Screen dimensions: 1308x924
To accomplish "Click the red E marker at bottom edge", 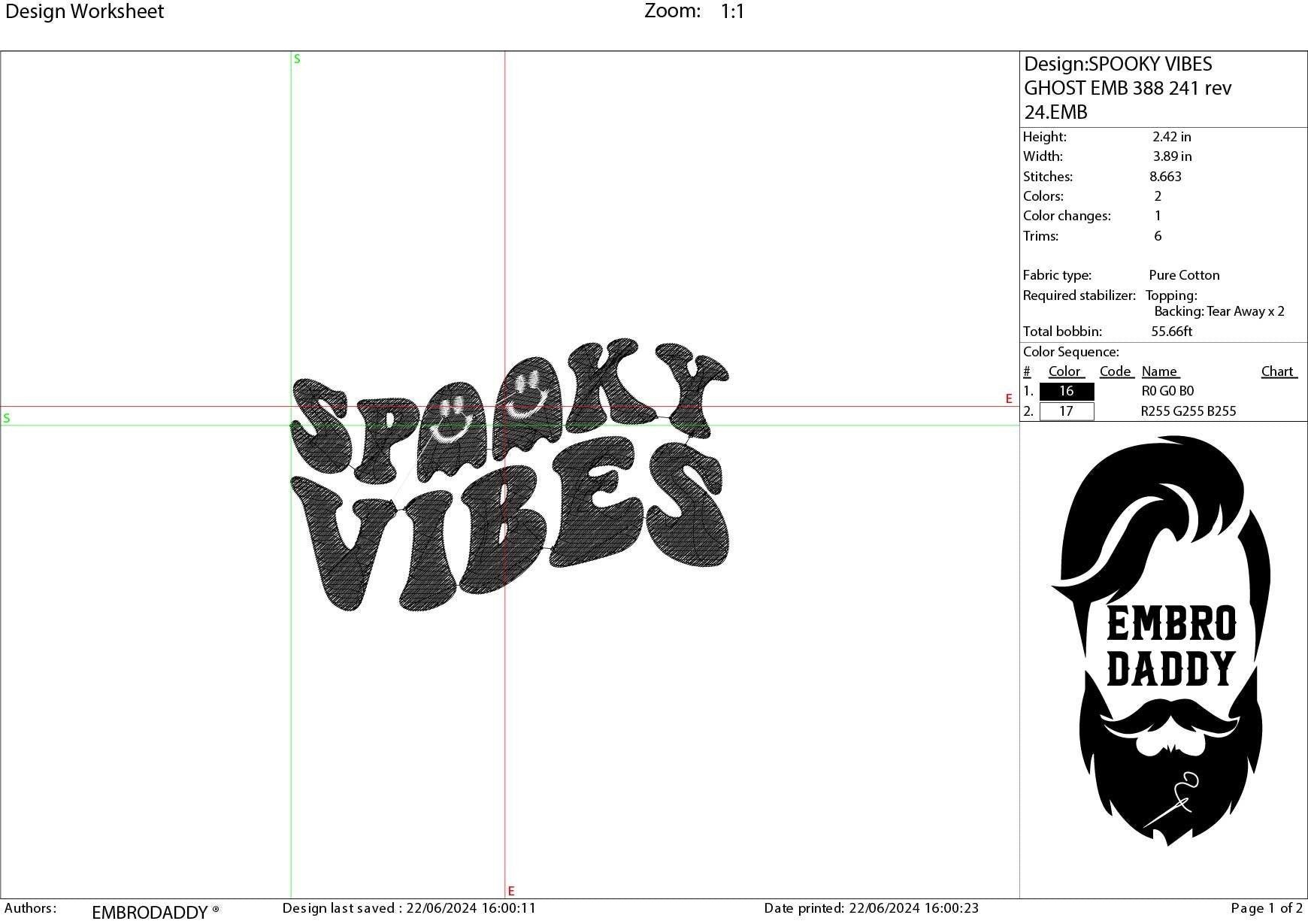I will [x=511, y=891].
